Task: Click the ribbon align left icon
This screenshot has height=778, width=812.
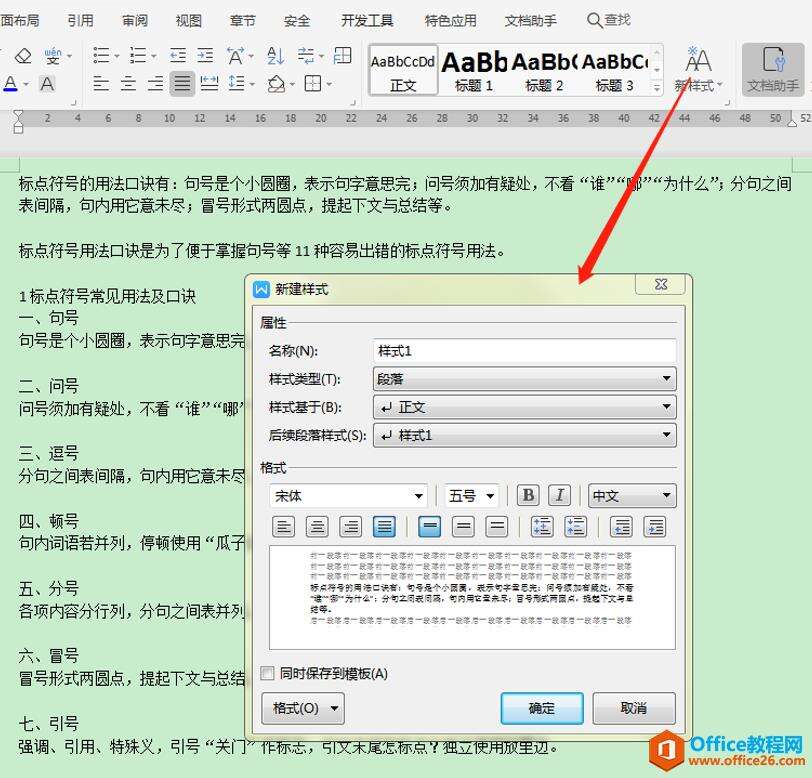Action: tap(101, 83)
